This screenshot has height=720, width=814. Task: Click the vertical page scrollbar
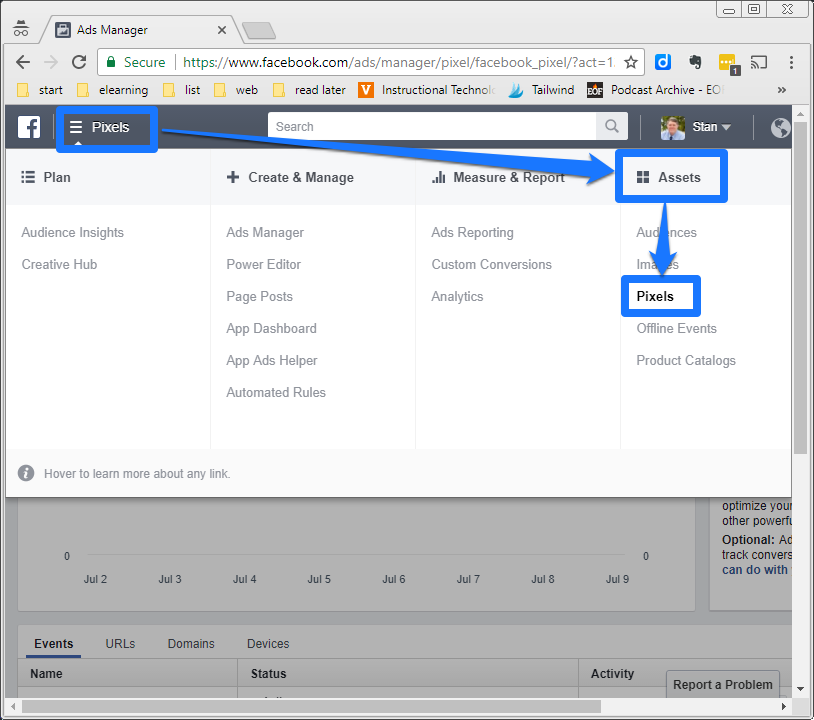pos(799,300)
